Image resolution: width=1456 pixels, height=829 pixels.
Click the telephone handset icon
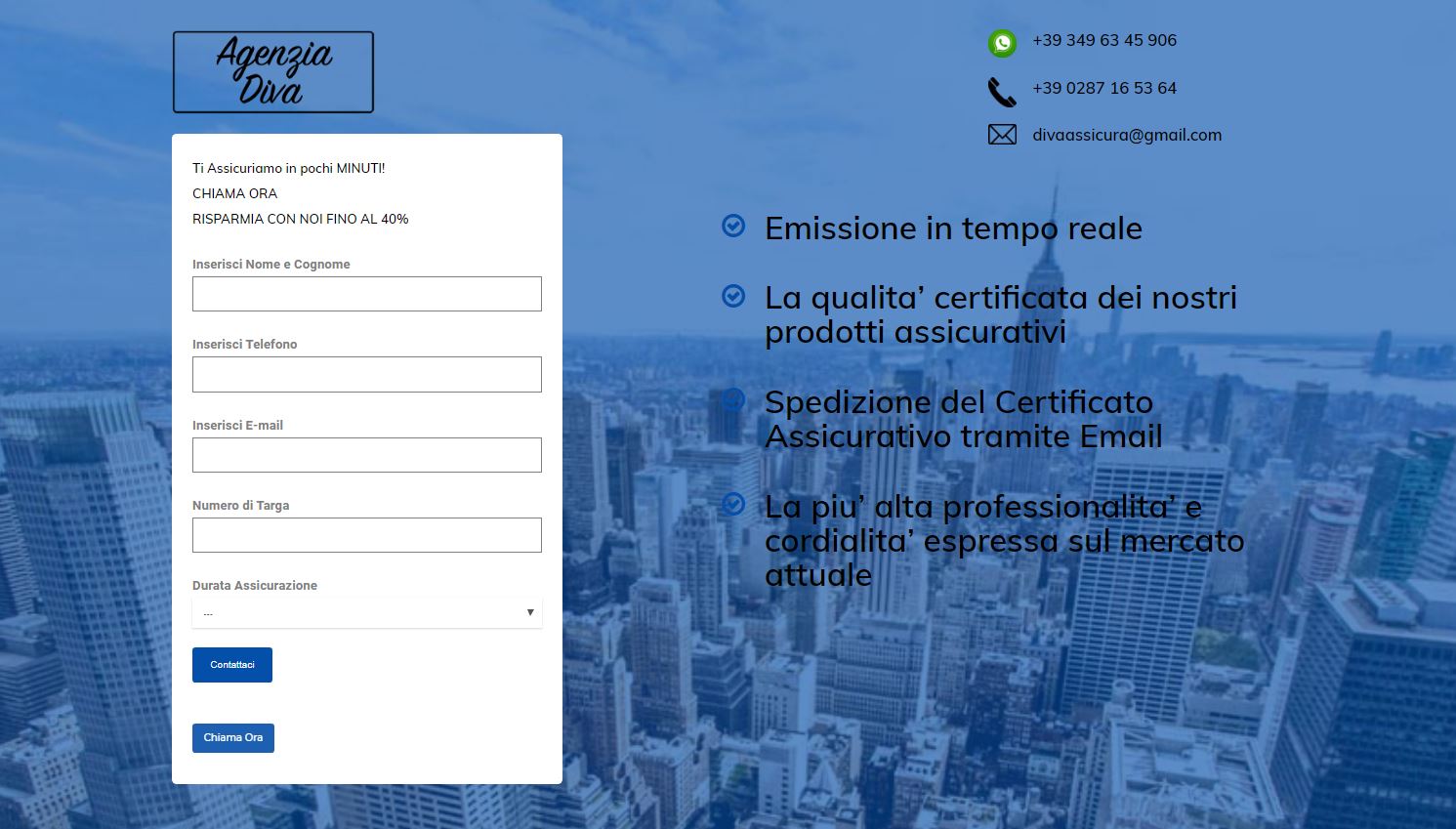(1002, 92)
